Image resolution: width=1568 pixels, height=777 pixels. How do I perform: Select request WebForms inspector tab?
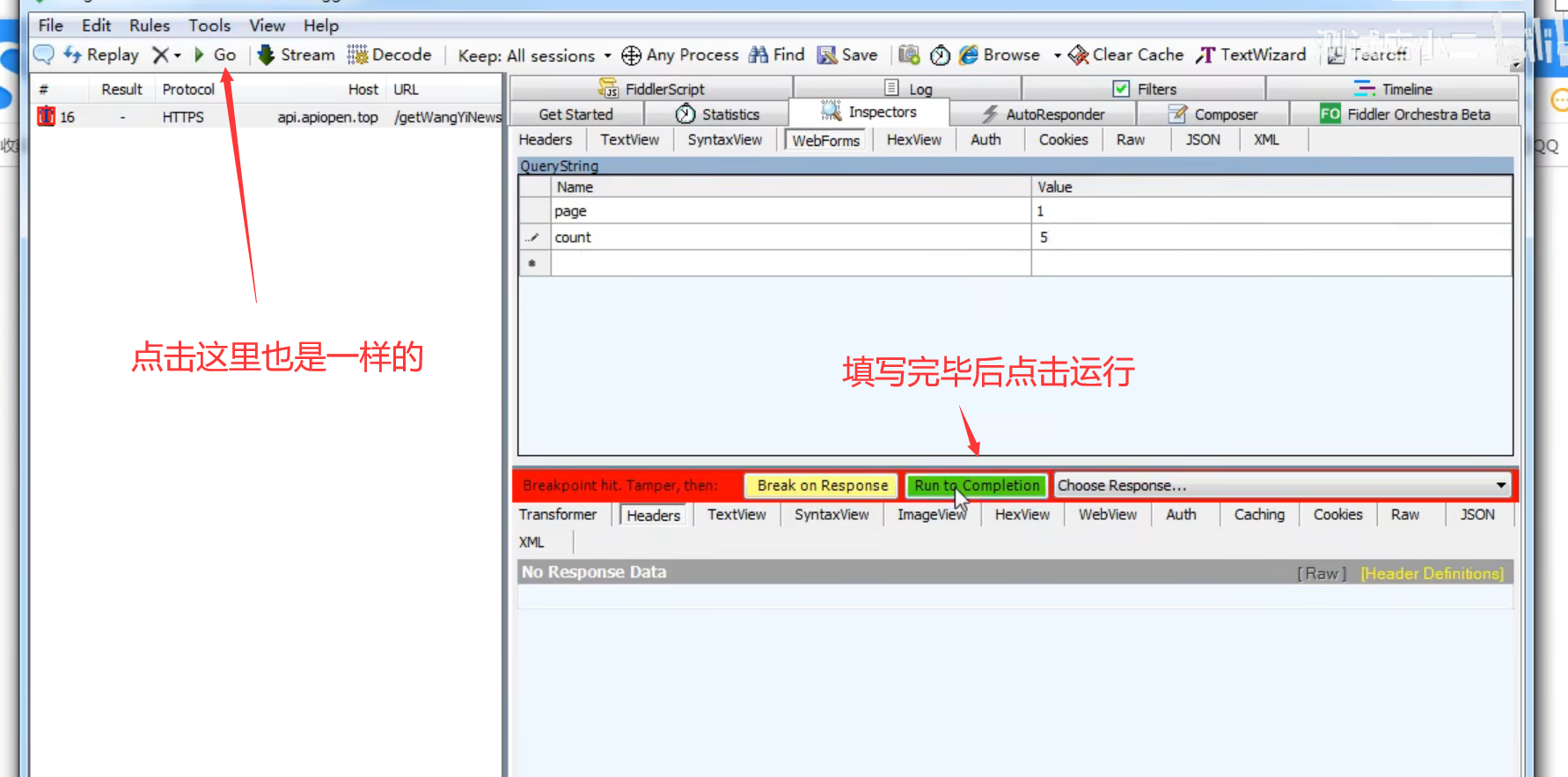[x=825, y=141]
